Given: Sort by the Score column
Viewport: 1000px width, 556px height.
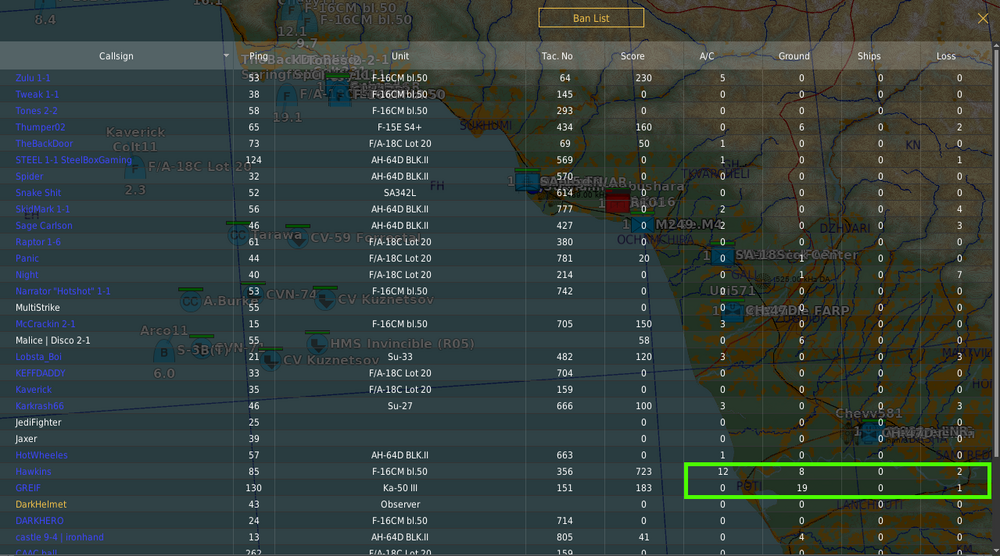Looking at the screenshot, I should [632, 56].
